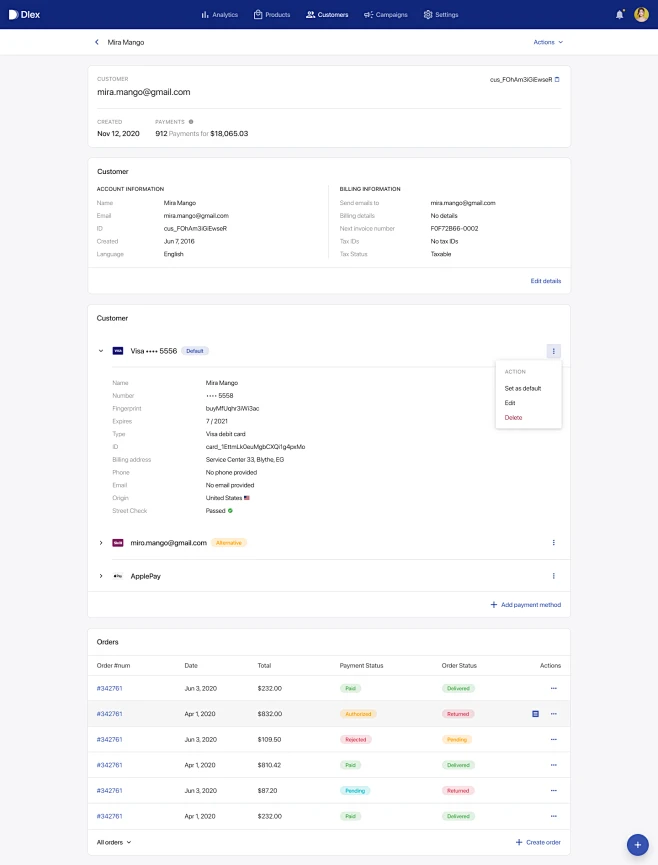Click the Pending order status on the $109.50 order
658x865 pixels.
(457, 739)
